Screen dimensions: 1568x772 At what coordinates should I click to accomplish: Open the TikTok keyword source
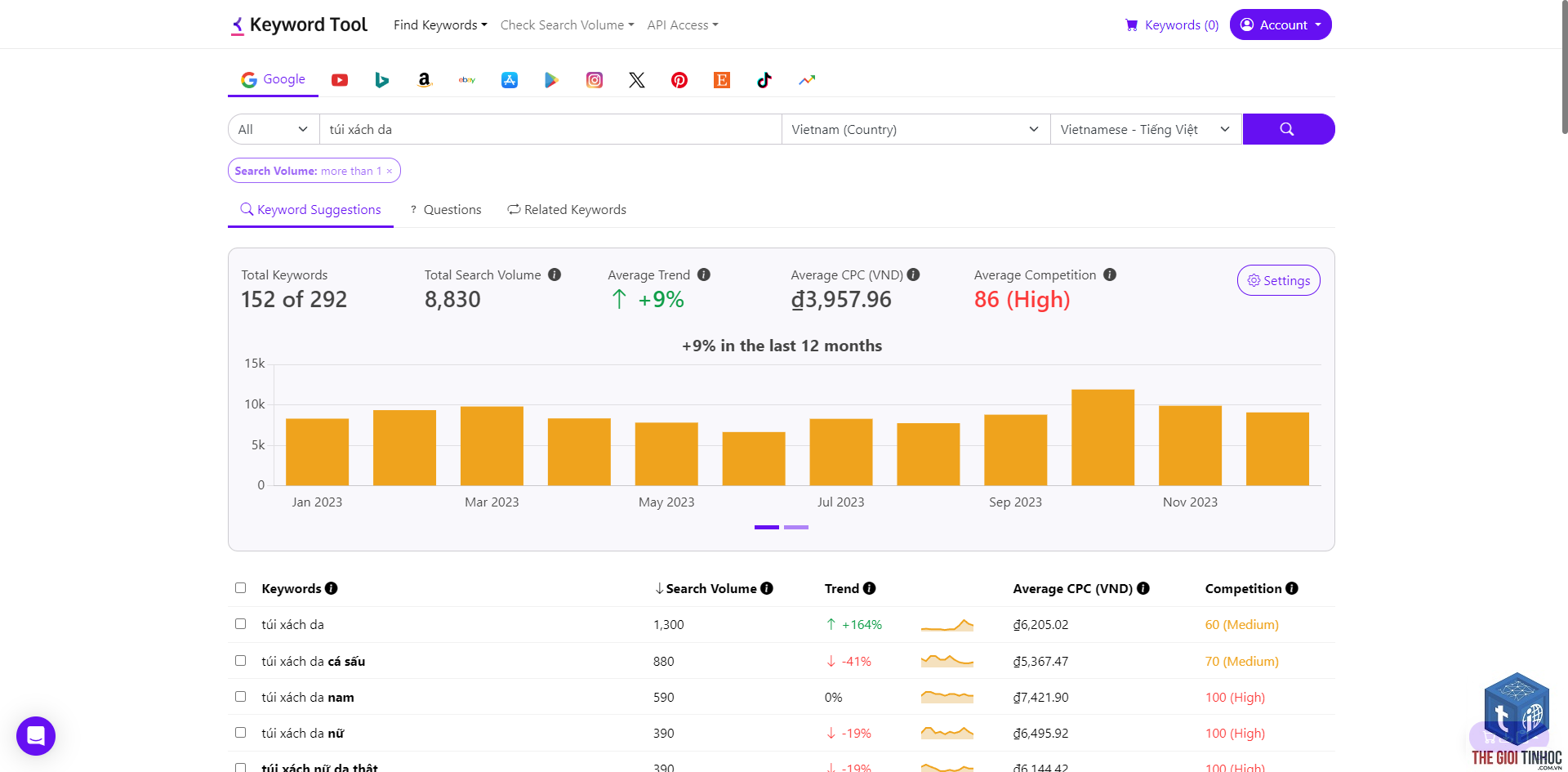click(x=764, y=80)
